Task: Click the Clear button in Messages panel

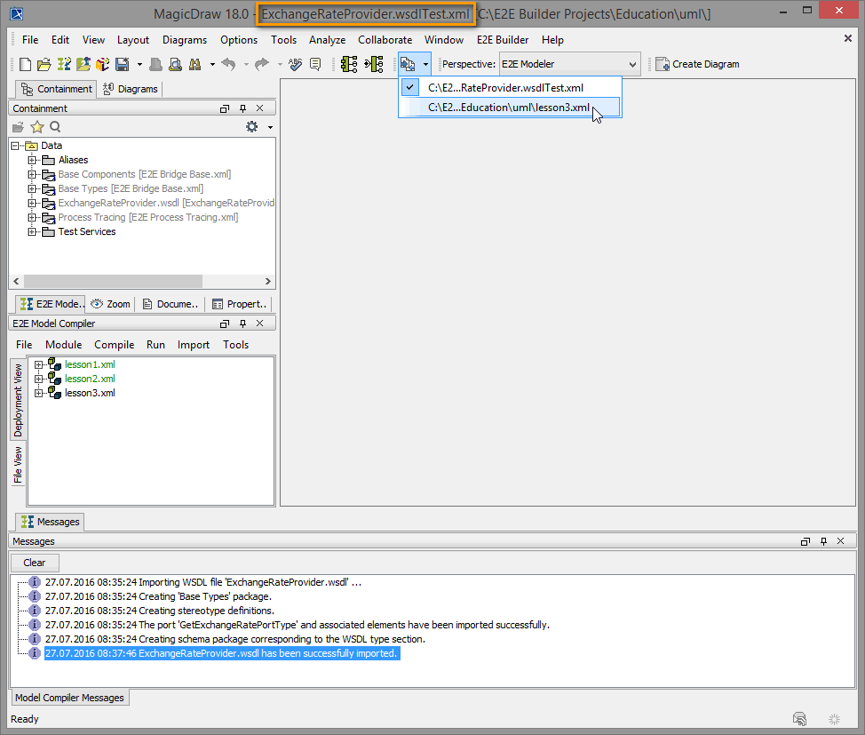Action: 34,562
